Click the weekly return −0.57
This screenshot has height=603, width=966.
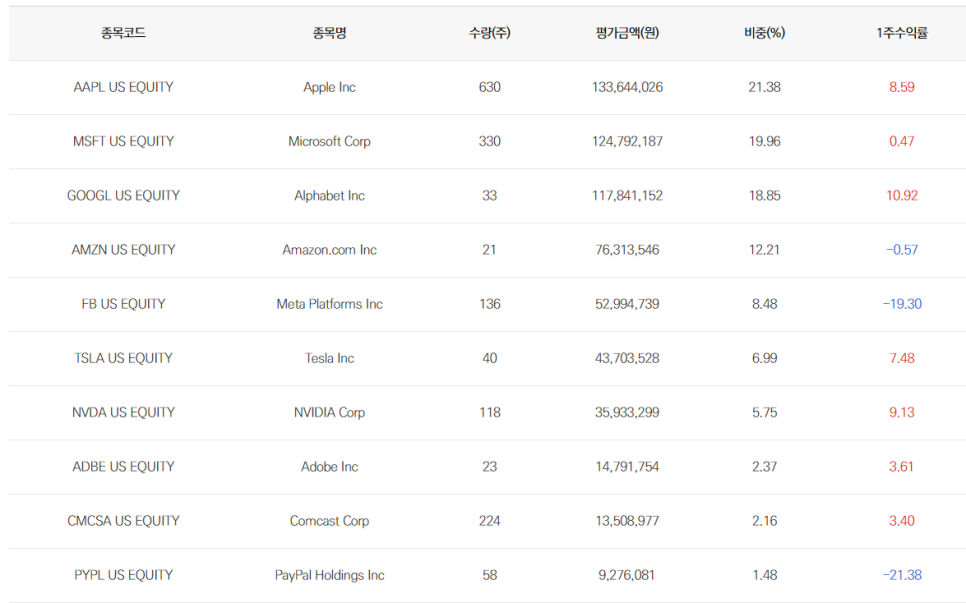click(902, 249)
